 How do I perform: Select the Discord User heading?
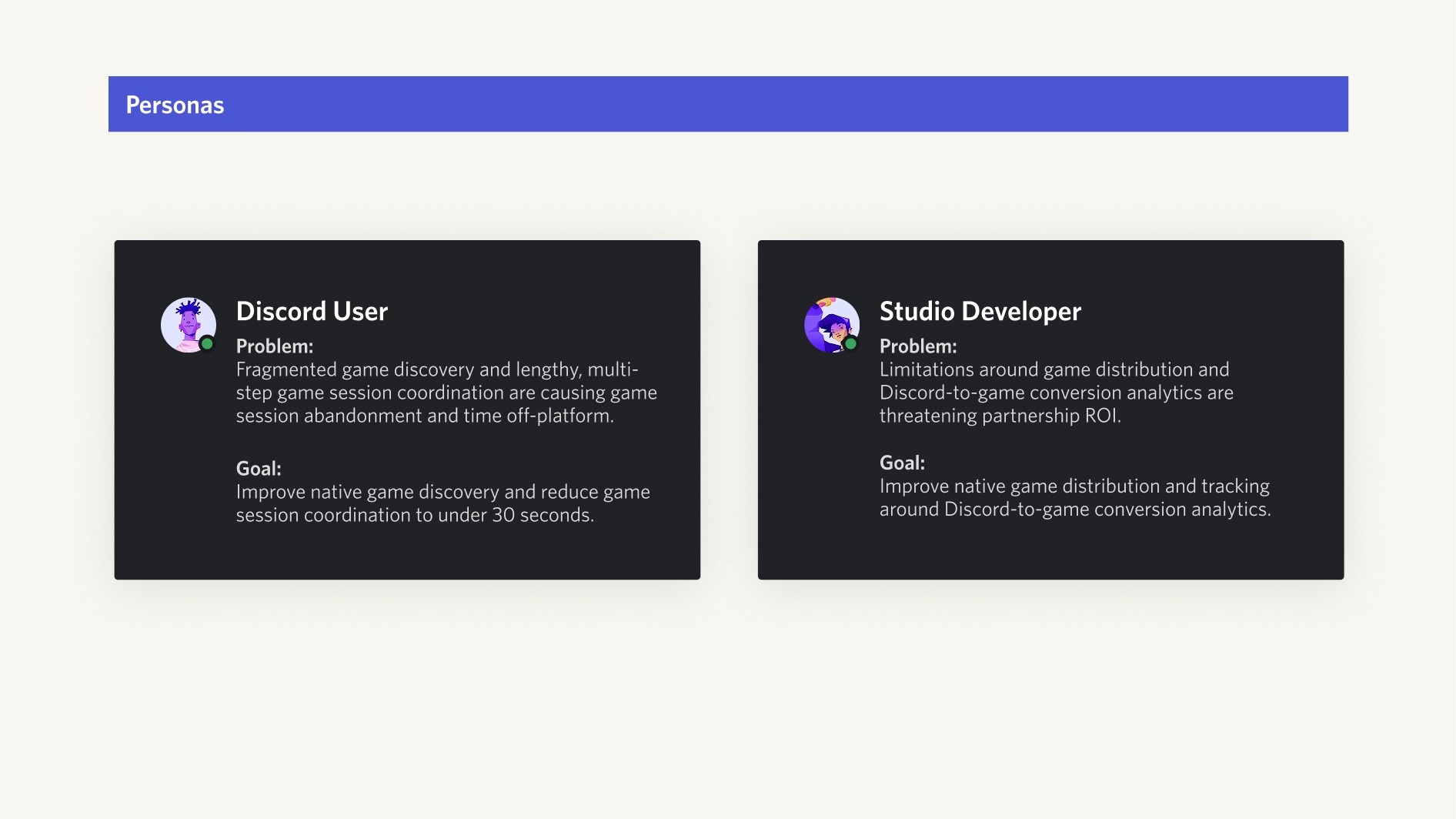tap(312, 311)
